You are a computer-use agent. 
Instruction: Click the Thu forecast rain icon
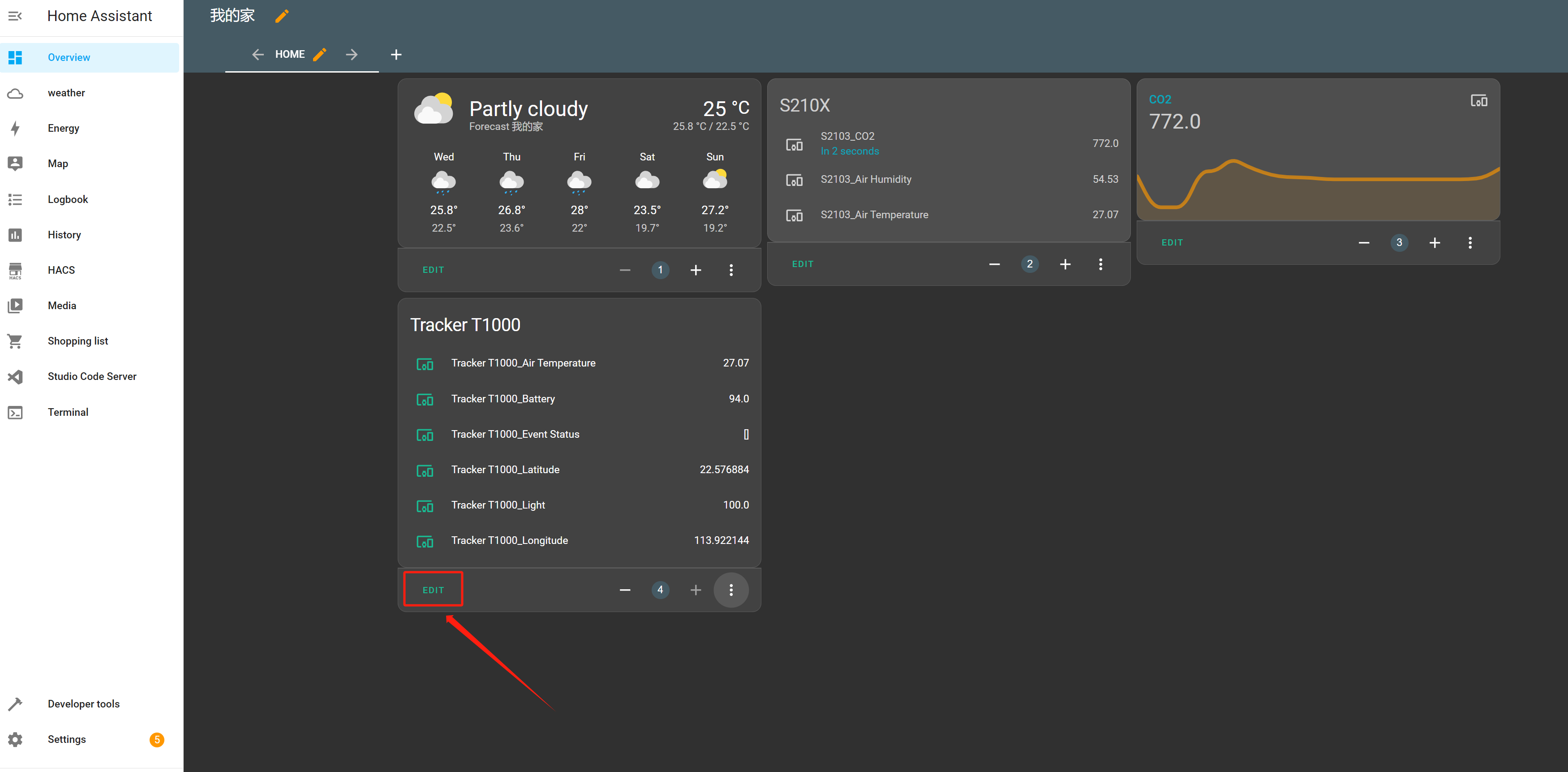click(x=511, y=182)
